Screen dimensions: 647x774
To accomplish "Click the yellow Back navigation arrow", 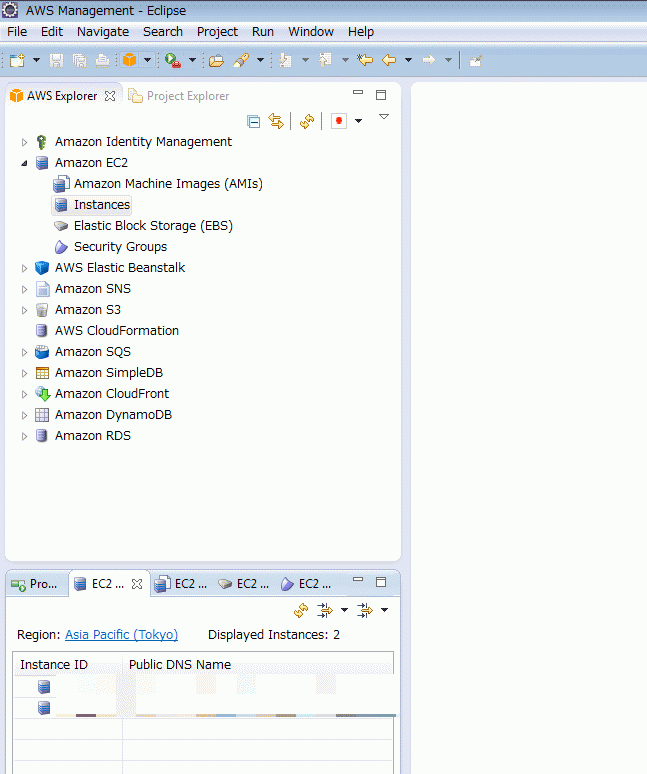I will [x=389, y=60].
